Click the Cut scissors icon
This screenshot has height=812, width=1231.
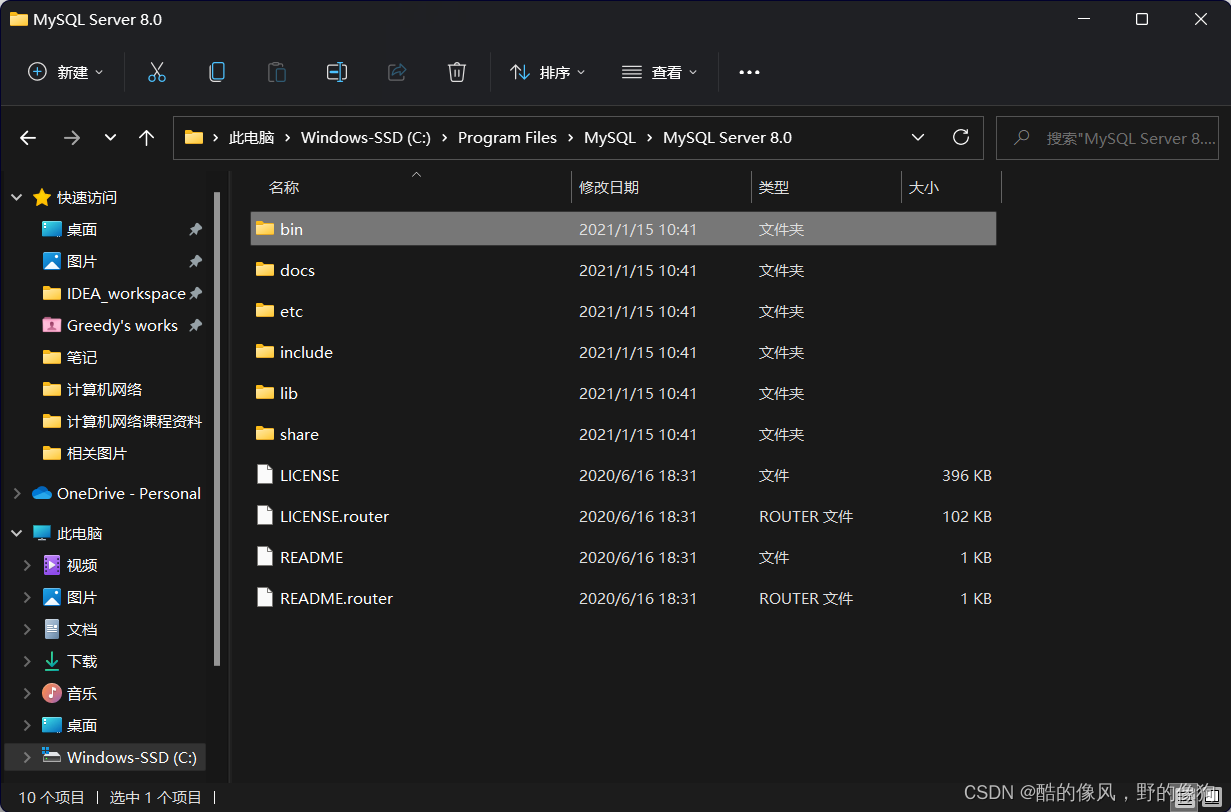[x=156, y=72]
